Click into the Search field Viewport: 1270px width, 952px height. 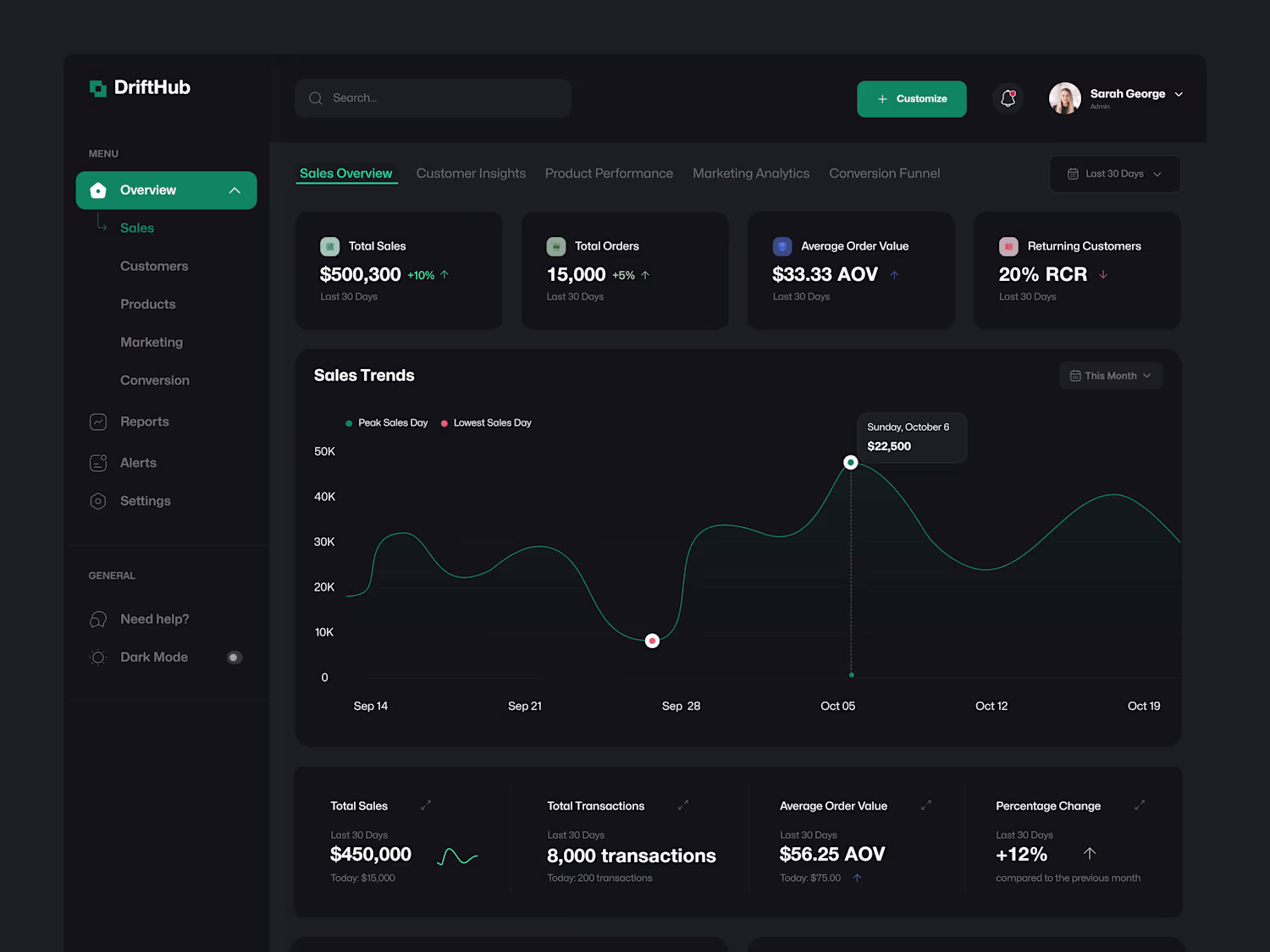click(433, 98)
